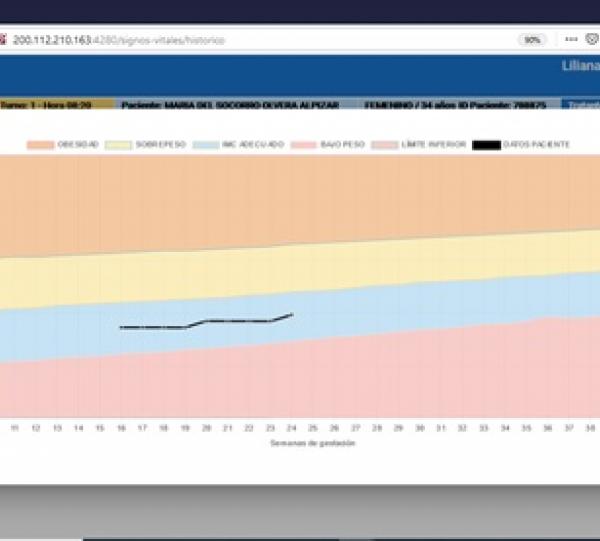Click the FEMENINO / 34 años patient info

(x=410, y=104)
